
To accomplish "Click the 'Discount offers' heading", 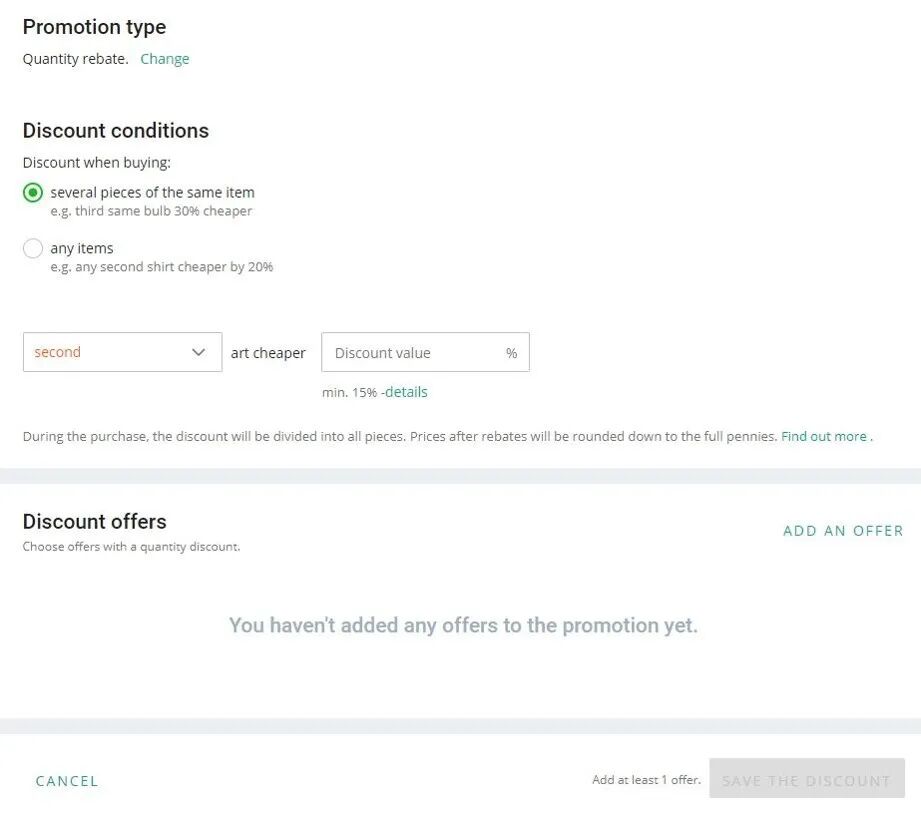I will click(x=94, y=522).
